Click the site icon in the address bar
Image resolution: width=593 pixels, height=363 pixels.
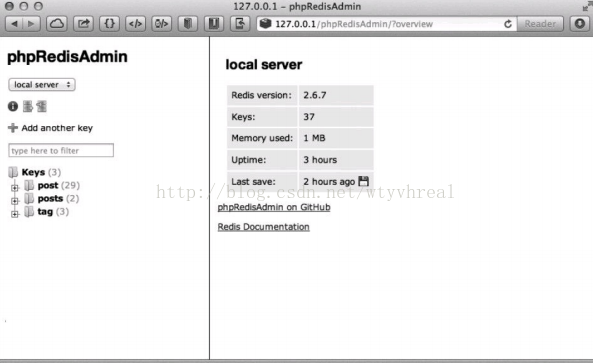pyautogui.click(x=265, y=24)
